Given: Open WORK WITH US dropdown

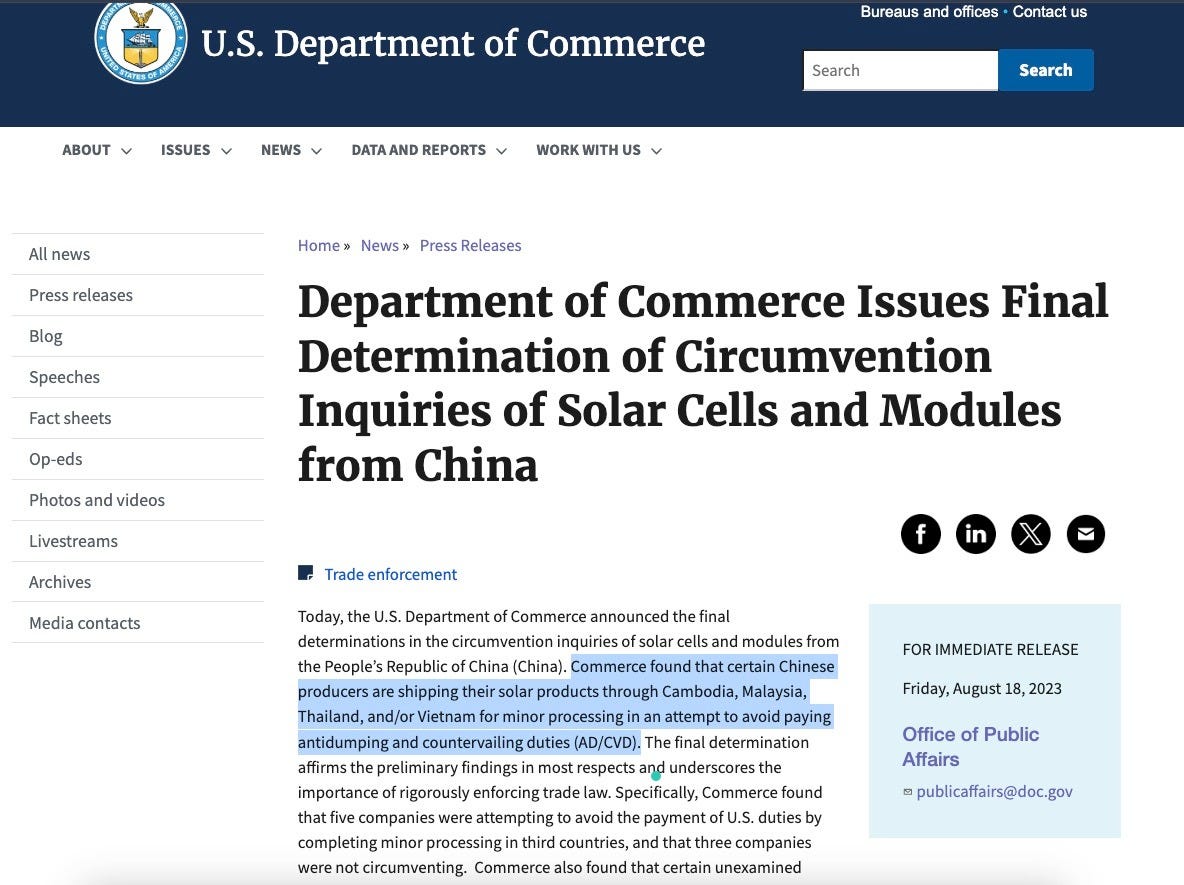Looking at the screenshot, I should pos(600,150).
